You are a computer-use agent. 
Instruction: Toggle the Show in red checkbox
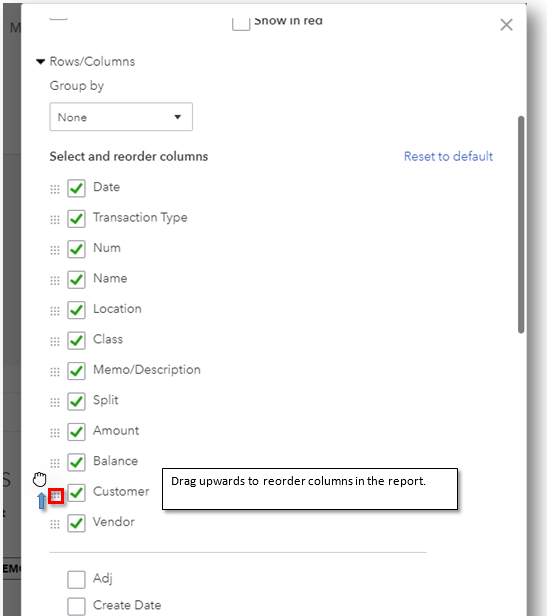pos(241,22)
